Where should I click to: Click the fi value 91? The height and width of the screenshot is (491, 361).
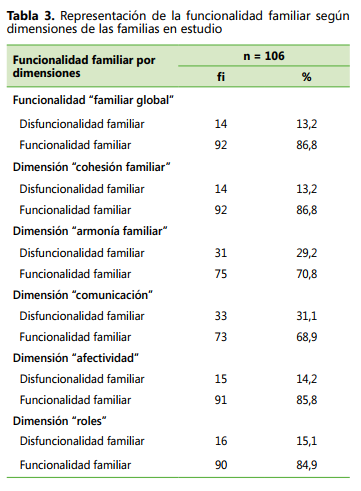(x=221, y=400)
